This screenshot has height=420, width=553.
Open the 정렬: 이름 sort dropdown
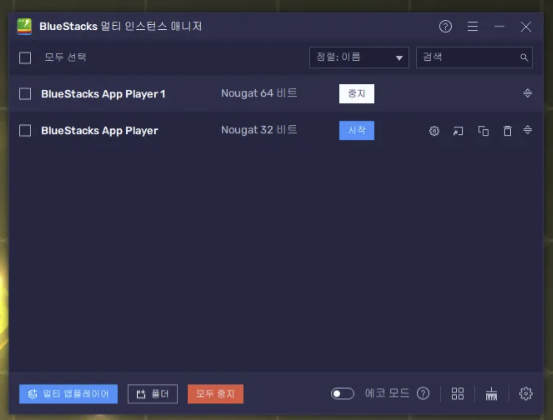coord(359,57)
